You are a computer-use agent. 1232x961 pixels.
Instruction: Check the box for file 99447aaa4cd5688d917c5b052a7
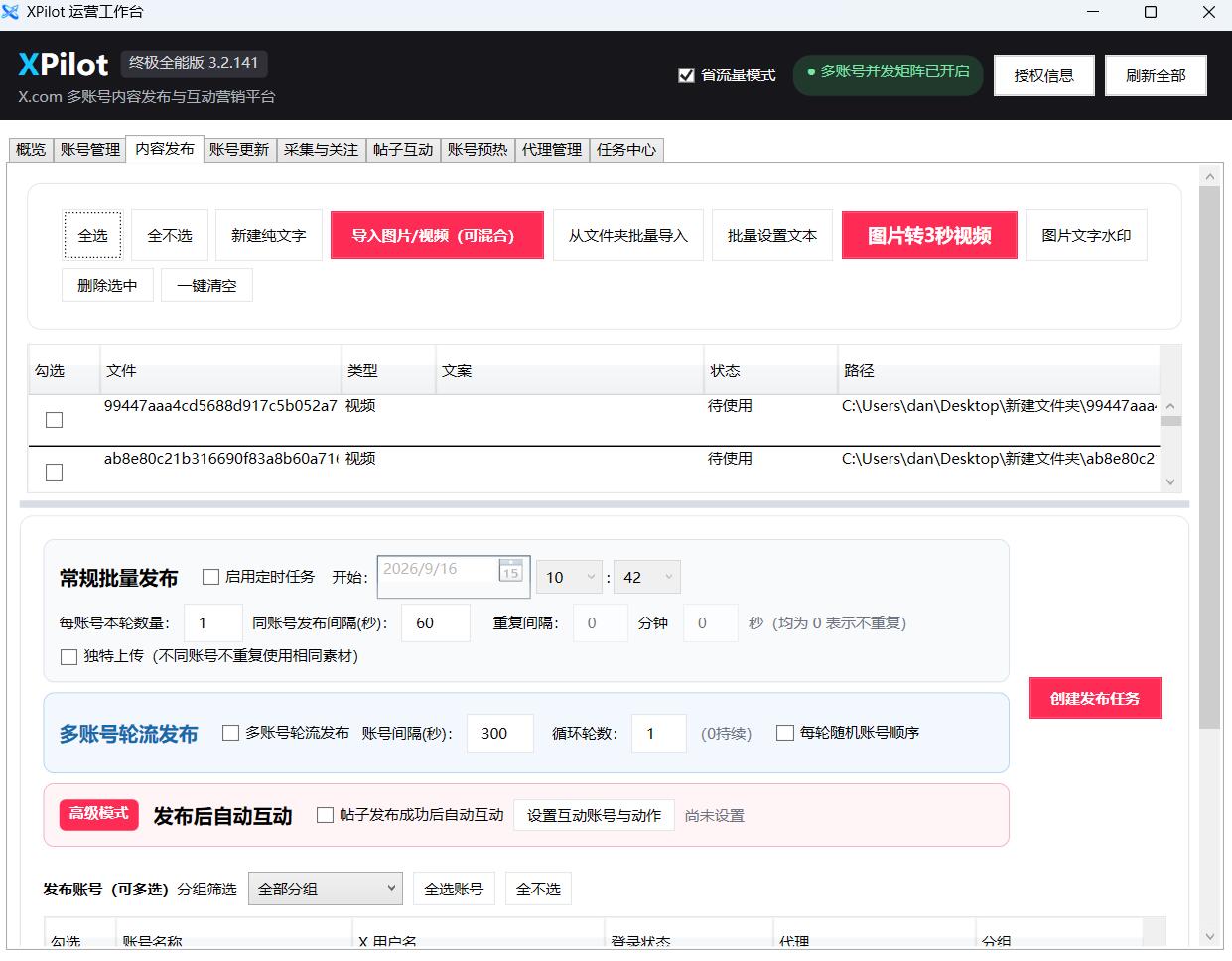pos(55,420)
